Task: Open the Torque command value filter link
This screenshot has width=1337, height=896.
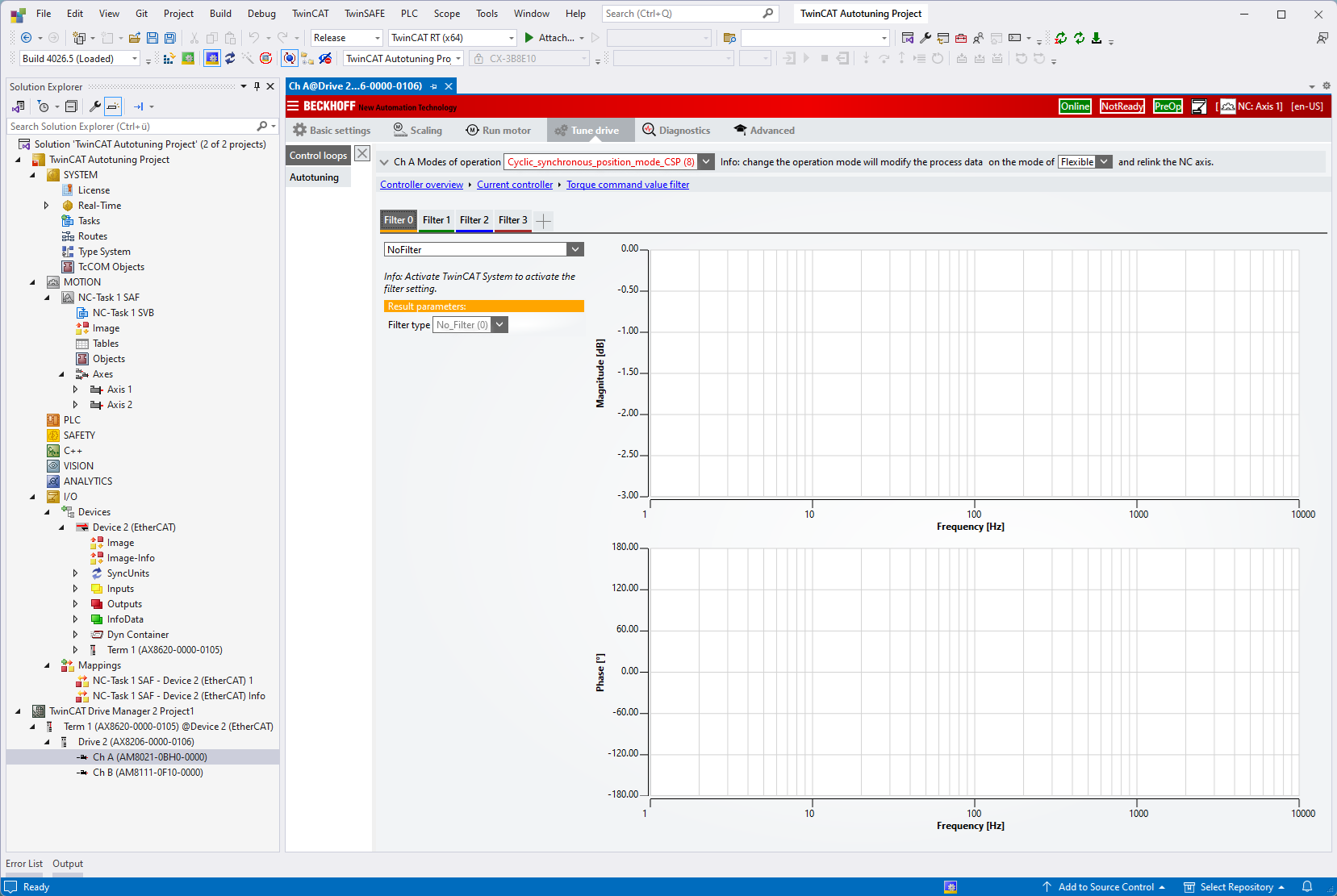Action: 628,185
